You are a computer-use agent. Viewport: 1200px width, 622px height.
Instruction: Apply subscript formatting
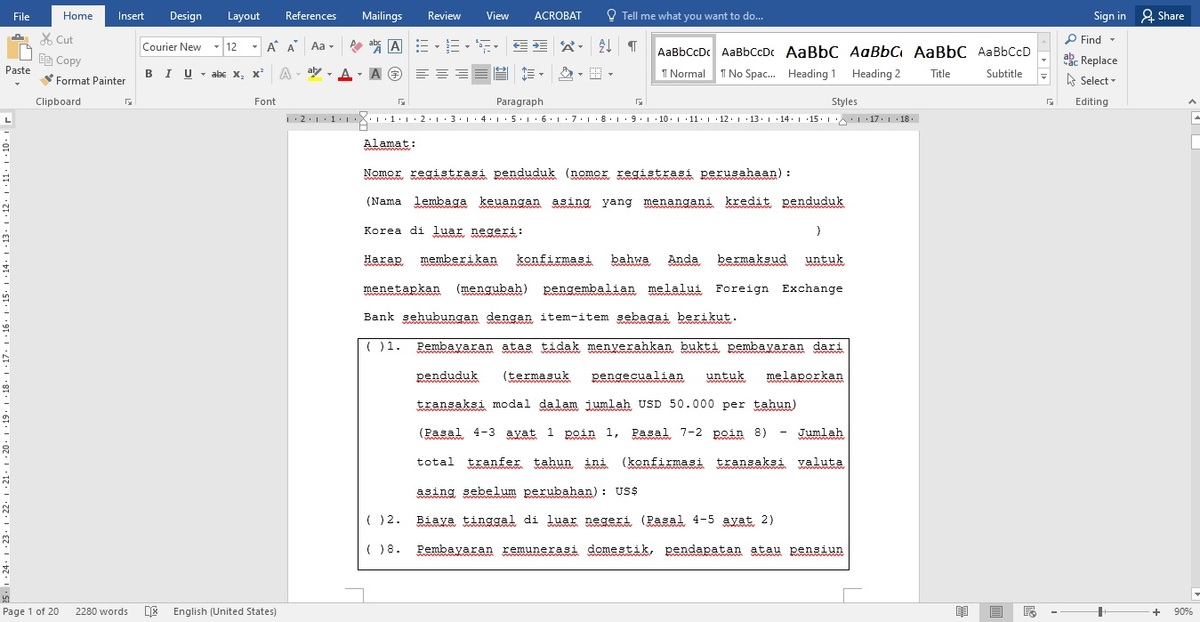click(x=238, y=74)
